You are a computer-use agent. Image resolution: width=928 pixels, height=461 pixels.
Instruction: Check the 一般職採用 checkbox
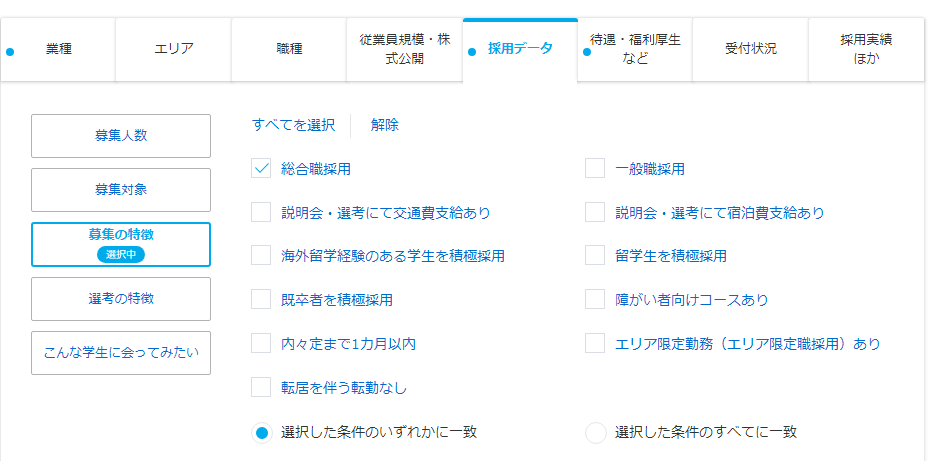pyautogui.click(x=595, y=169)
